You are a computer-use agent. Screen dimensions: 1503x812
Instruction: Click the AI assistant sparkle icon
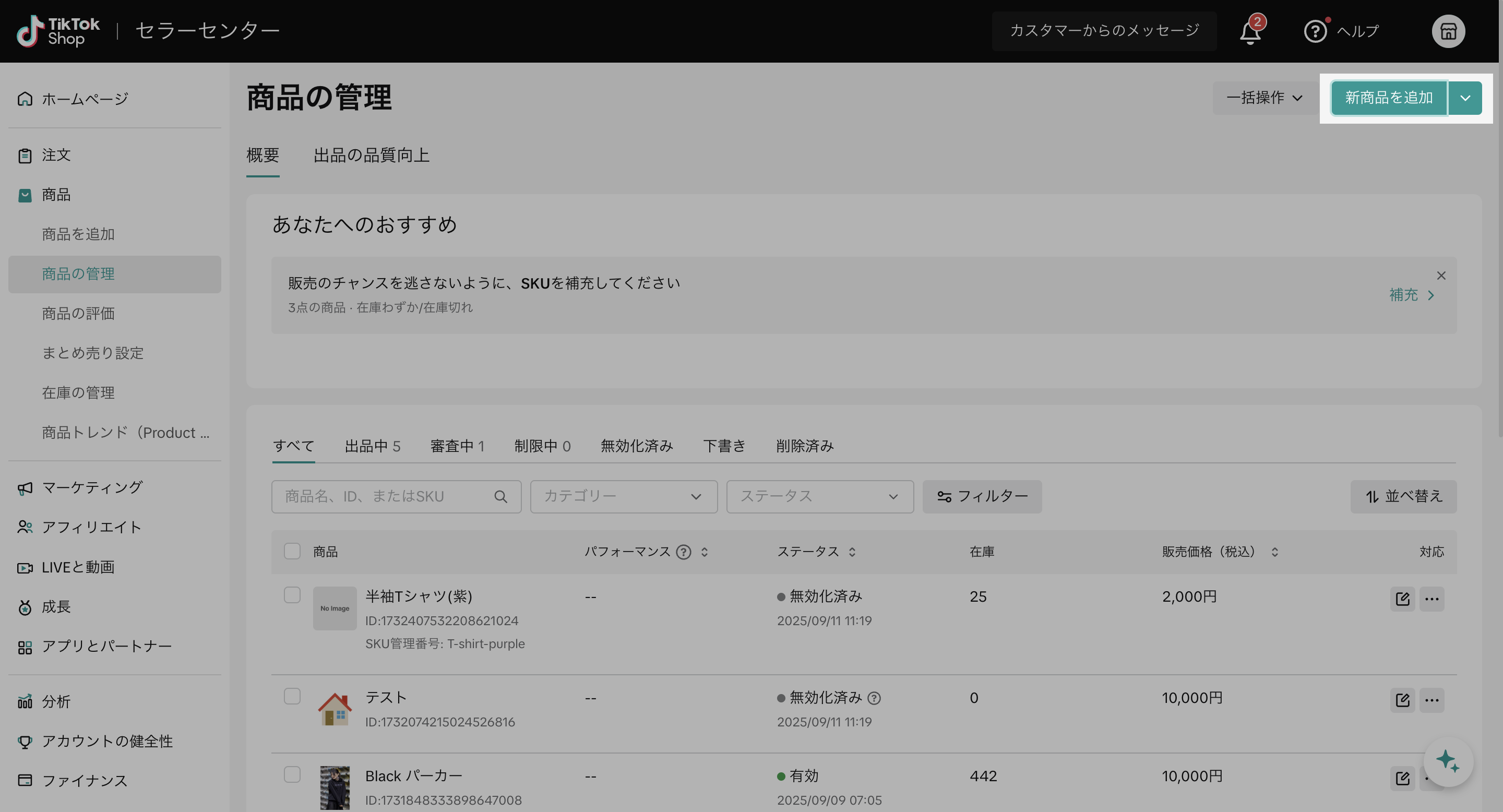click(1448, 761)
